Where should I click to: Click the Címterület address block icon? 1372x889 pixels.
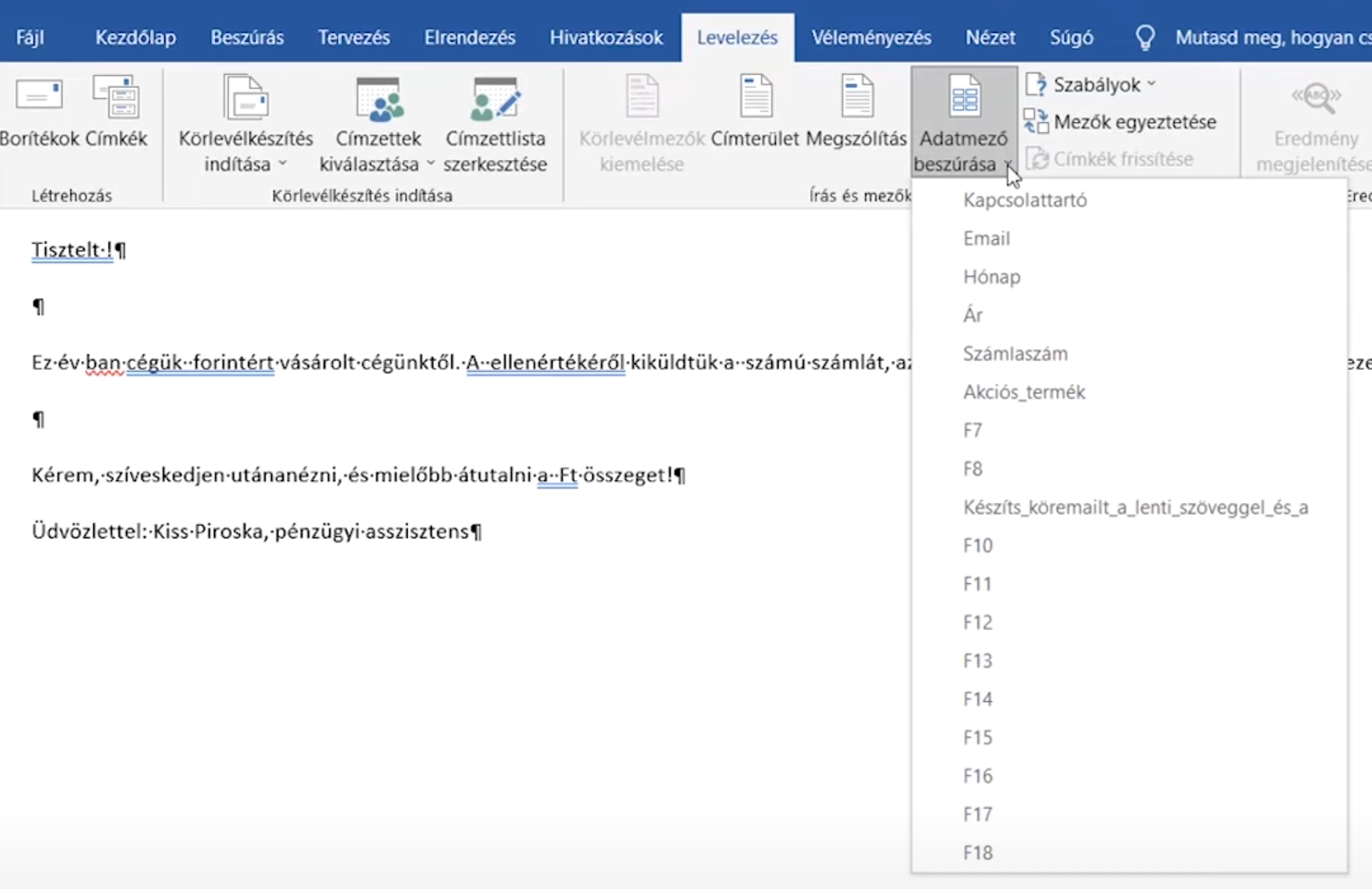[x=755, y=97]
